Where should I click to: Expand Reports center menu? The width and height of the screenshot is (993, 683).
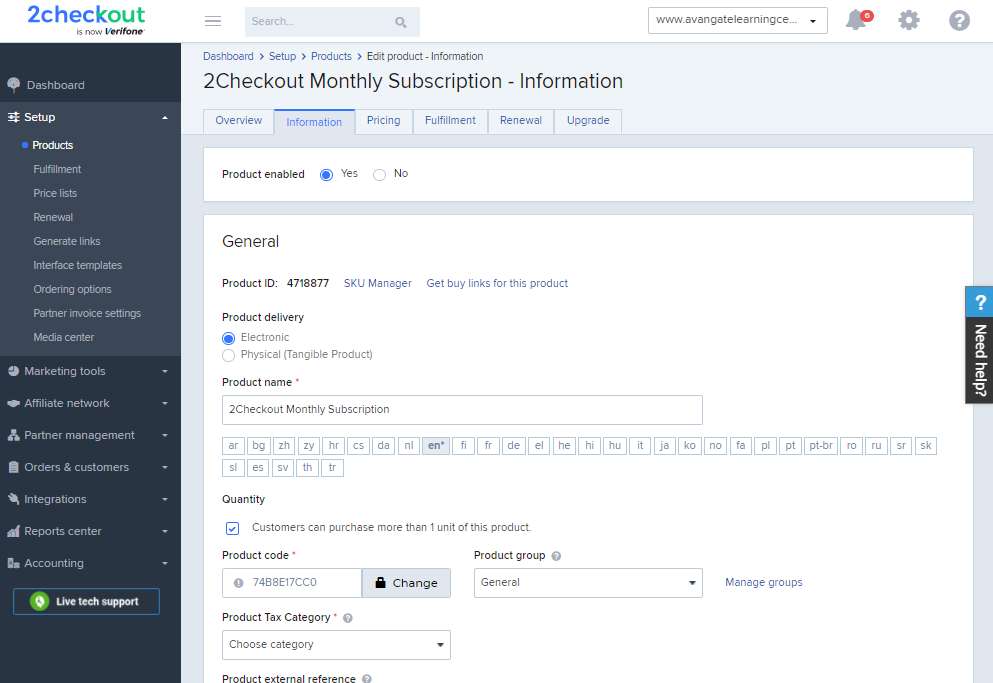tap(165, 532)
